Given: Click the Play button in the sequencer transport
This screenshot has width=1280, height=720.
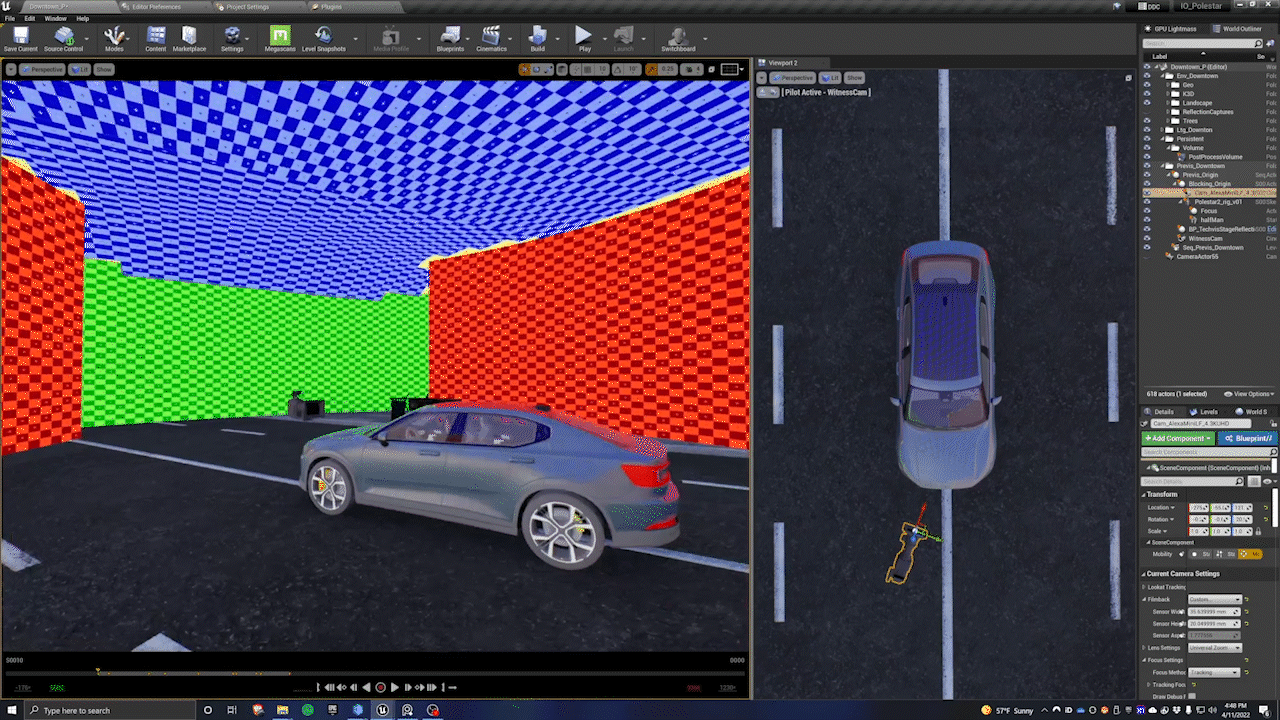Looking at the screenshot, I should (x=394, y=687).
